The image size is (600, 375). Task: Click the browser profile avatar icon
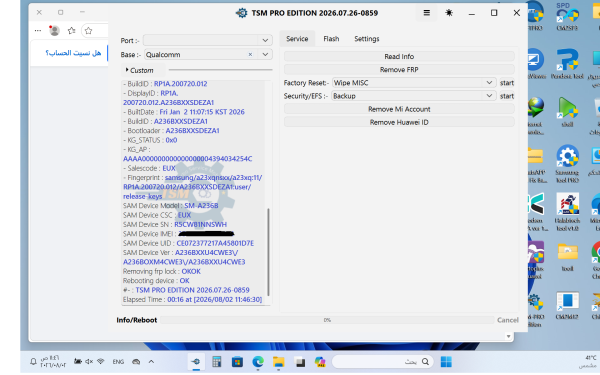coord(54,31)
